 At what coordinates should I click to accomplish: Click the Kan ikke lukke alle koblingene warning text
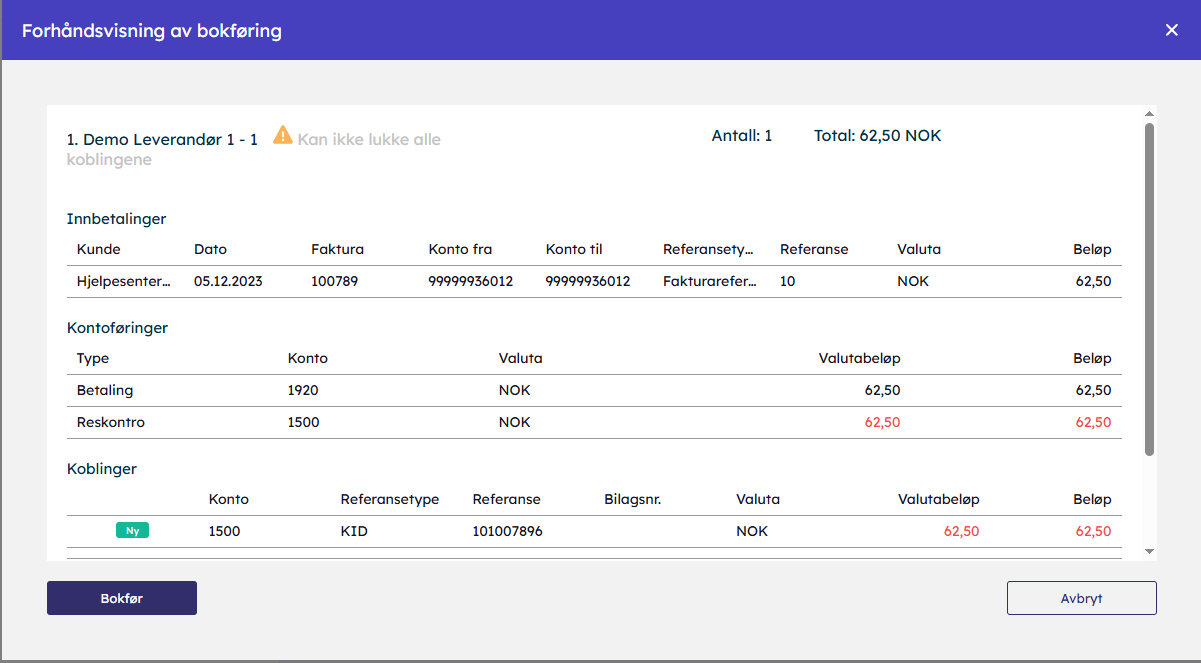(x=369, y=140)
